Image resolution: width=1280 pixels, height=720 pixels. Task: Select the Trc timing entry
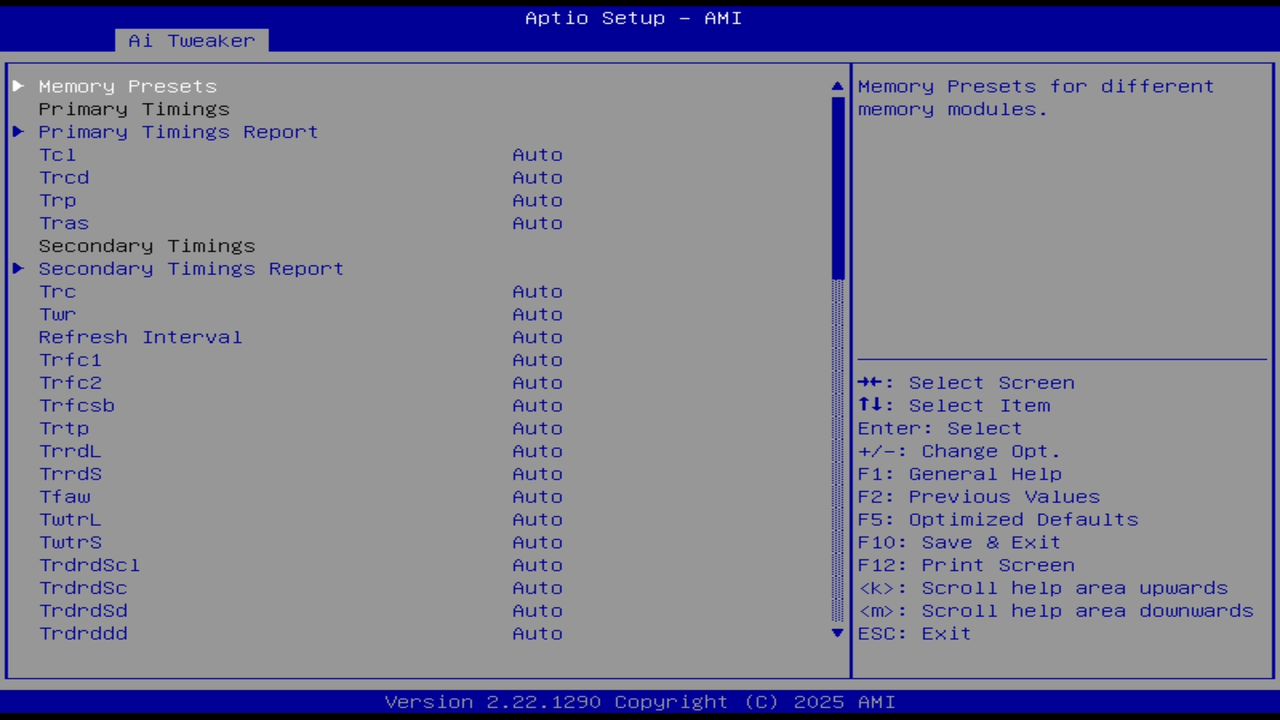pyautogui.click(x=57, y=291)
